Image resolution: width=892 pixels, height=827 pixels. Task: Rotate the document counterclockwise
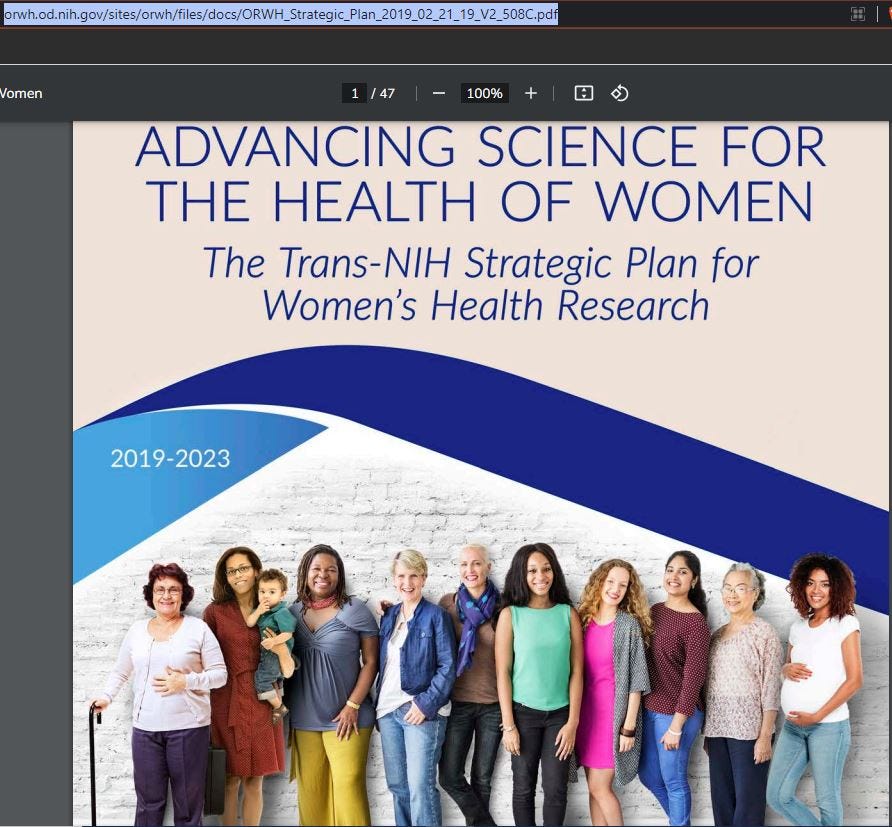tap(620, 93)
